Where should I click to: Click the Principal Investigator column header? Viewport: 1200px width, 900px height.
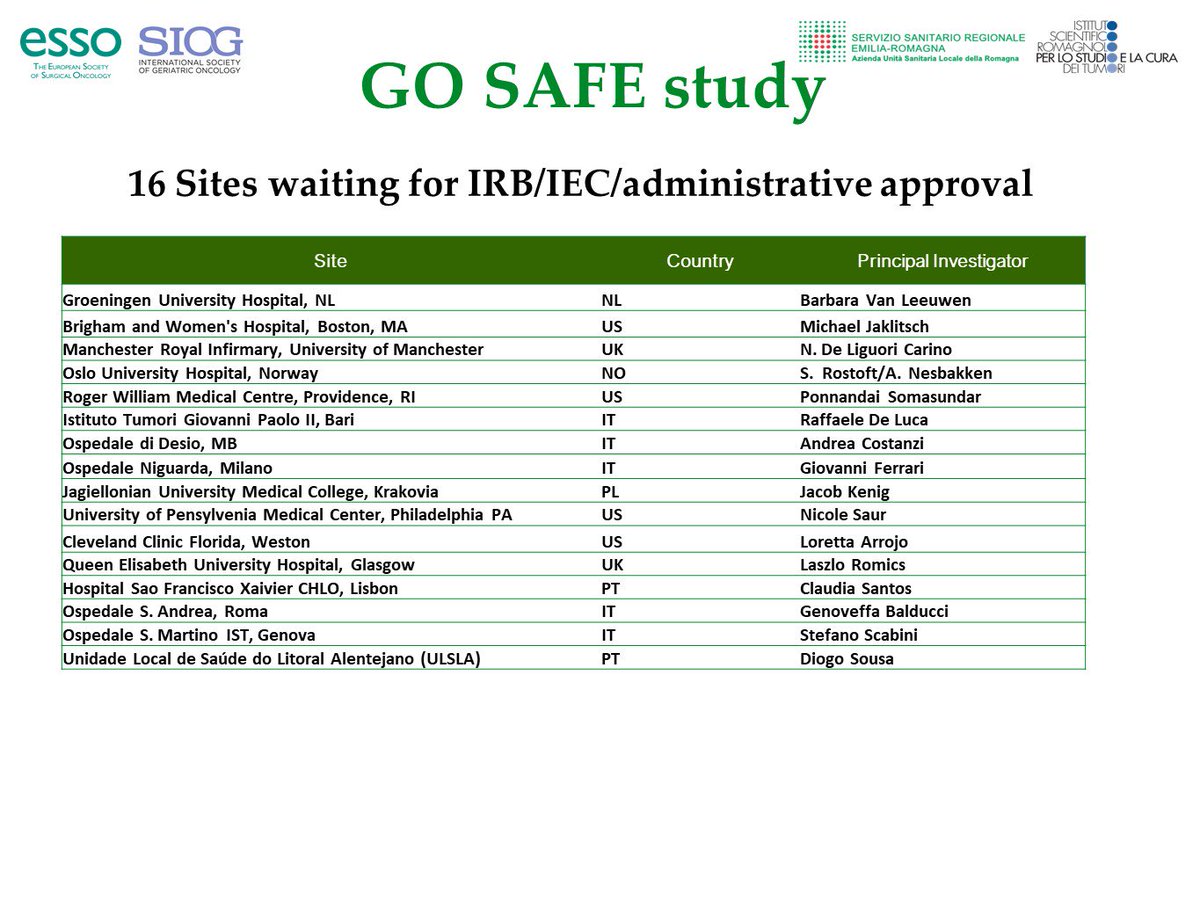pyautogui.click(x=942, y=261)
